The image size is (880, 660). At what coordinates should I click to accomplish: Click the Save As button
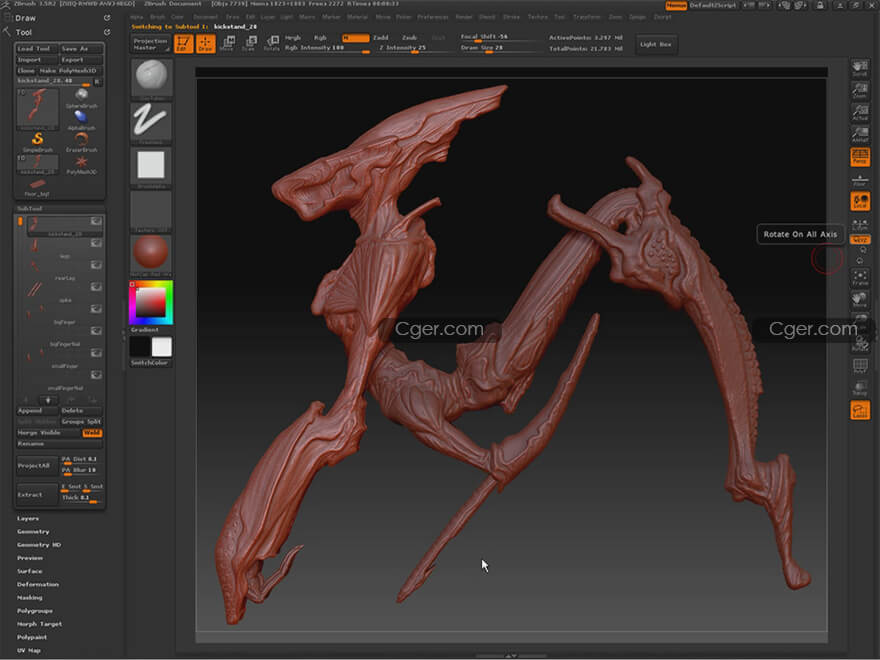(82, 49)
